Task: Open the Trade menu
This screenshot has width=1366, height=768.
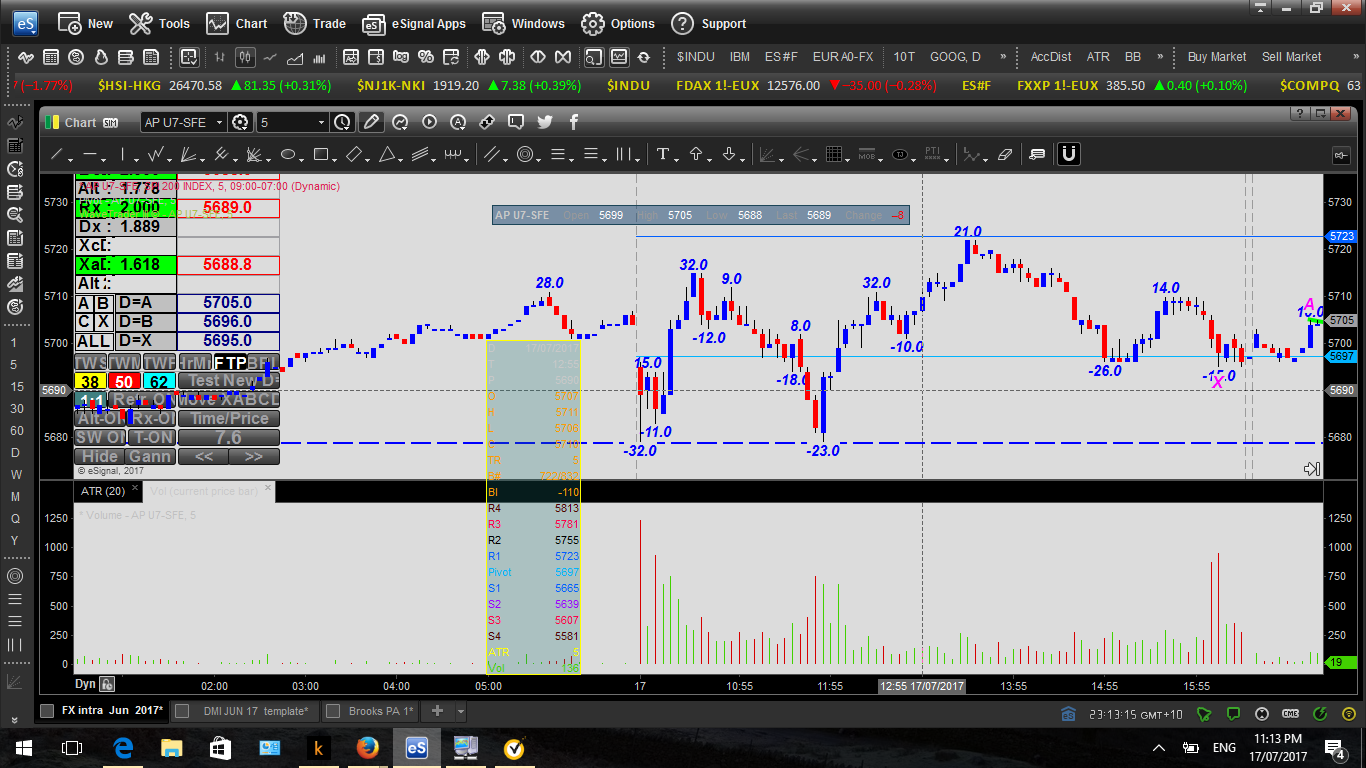Action: coord(314,23)
